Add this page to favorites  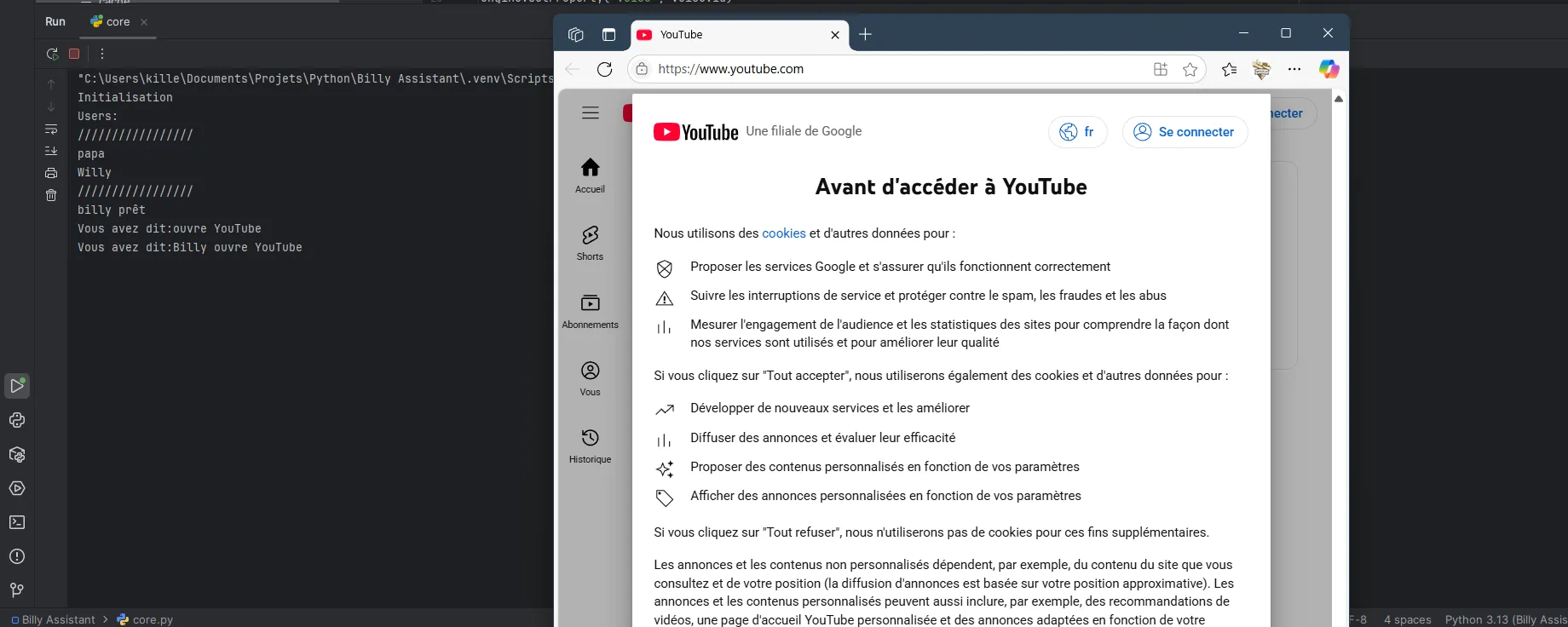[x=1190, y=69]
